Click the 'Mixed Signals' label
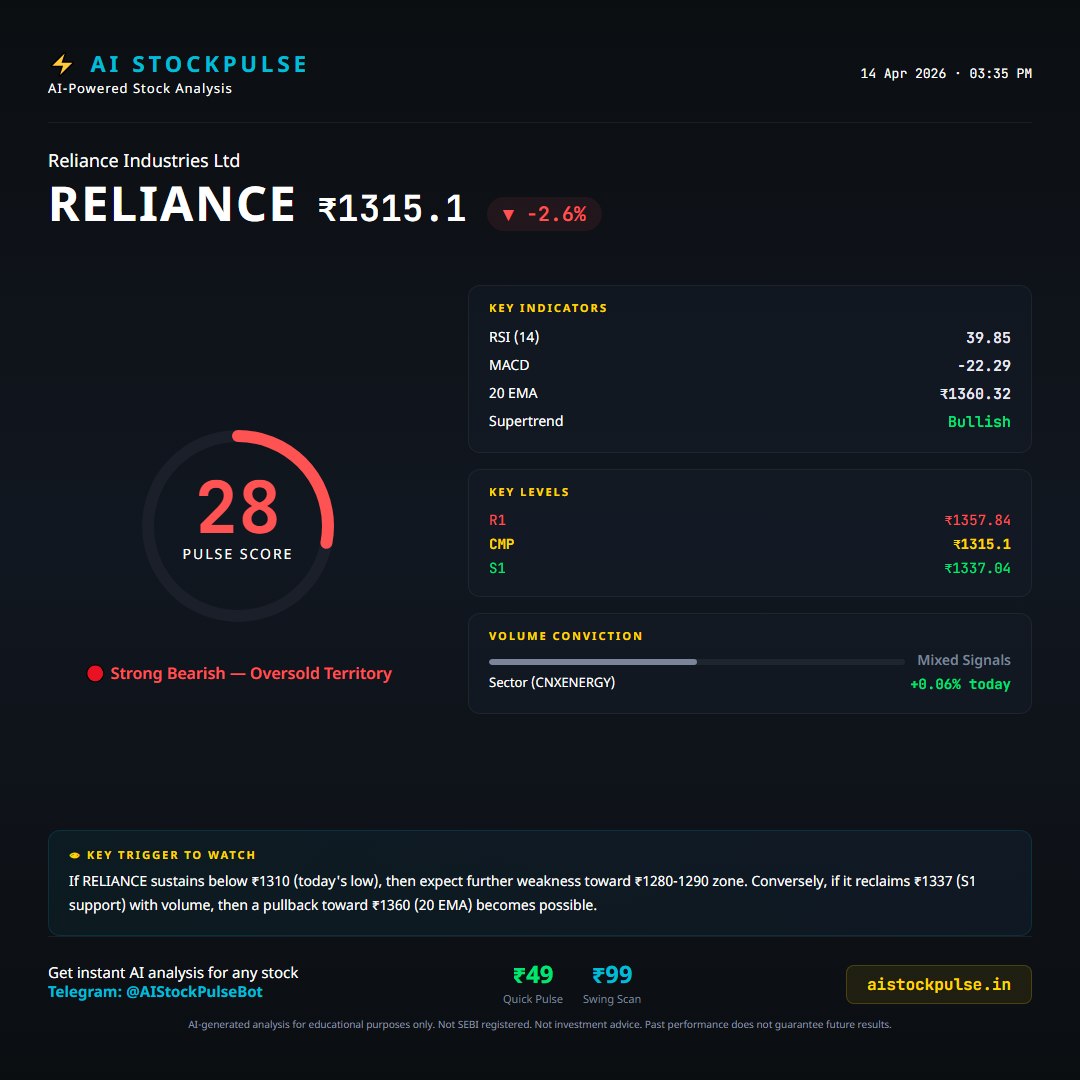The width and height of the screenshot is (1080, 1080). click(964, 660)
